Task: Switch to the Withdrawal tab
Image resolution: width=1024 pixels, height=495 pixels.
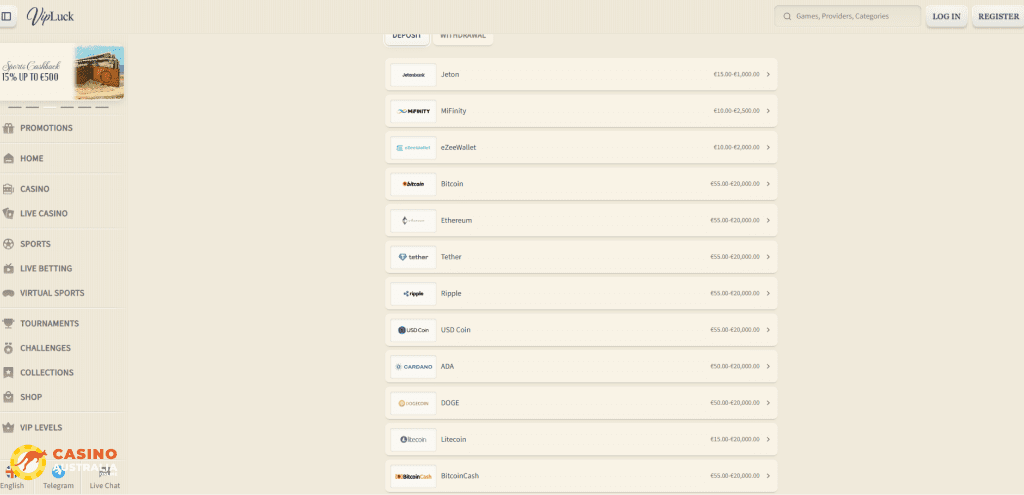Action: pos(463,37)
